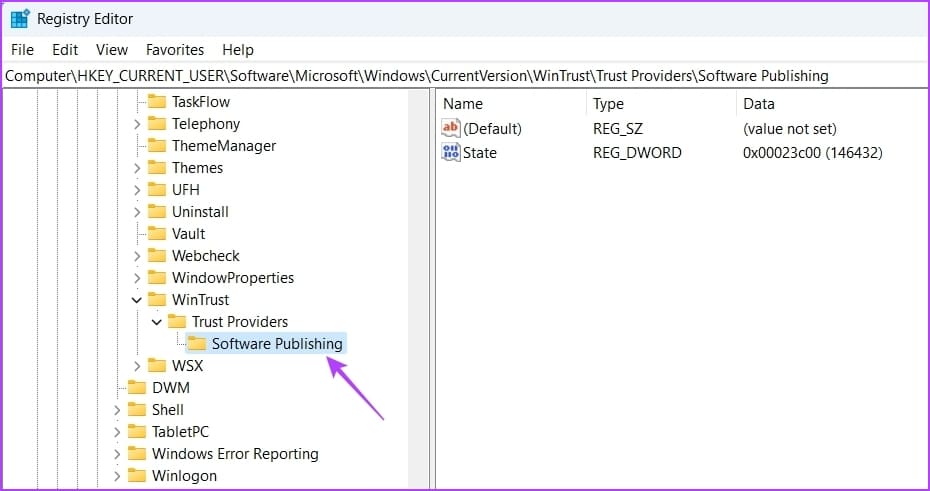Click the REG_SZ type cell
This screenshot has height=491, width=930.
pos(617,128)
